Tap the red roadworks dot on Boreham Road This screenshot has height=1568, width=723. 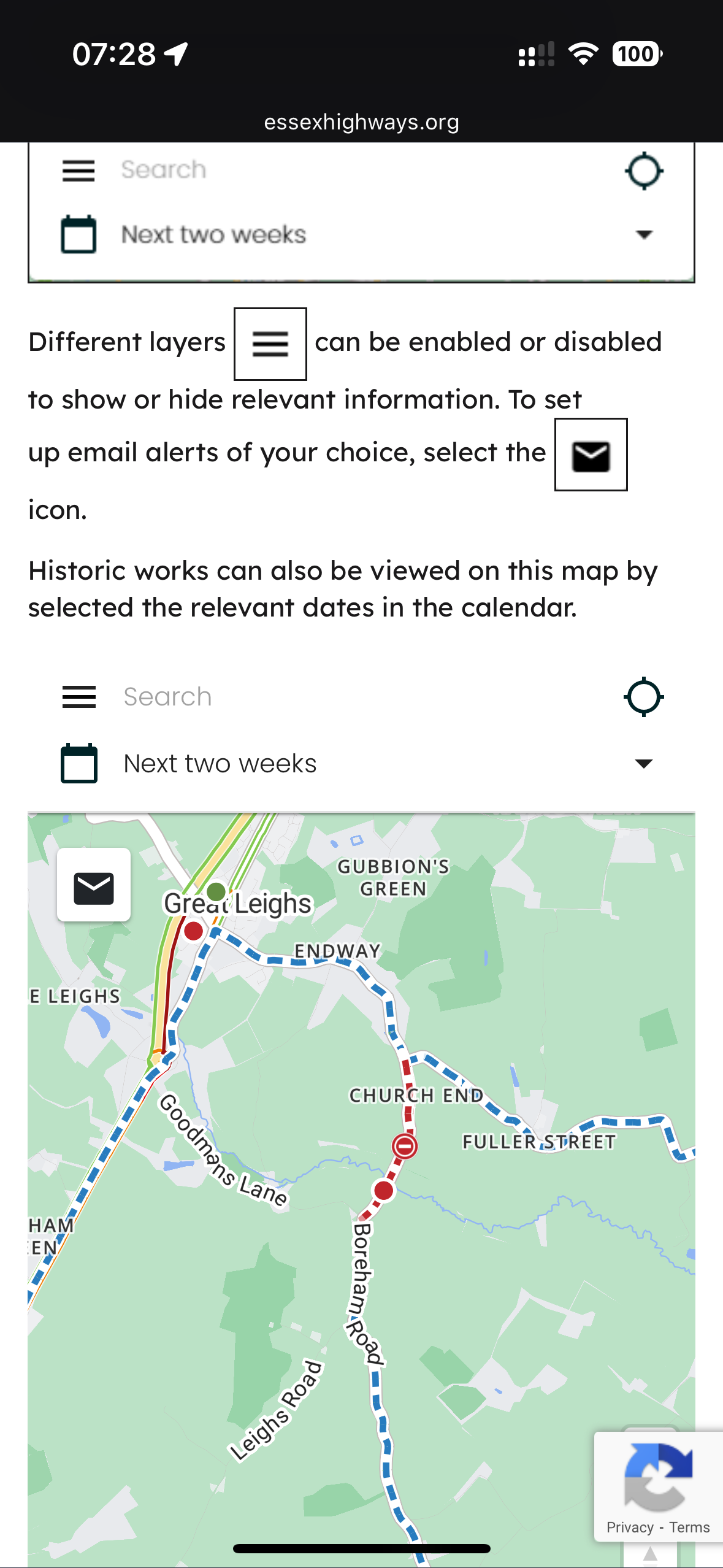(x=384, y=1191)
